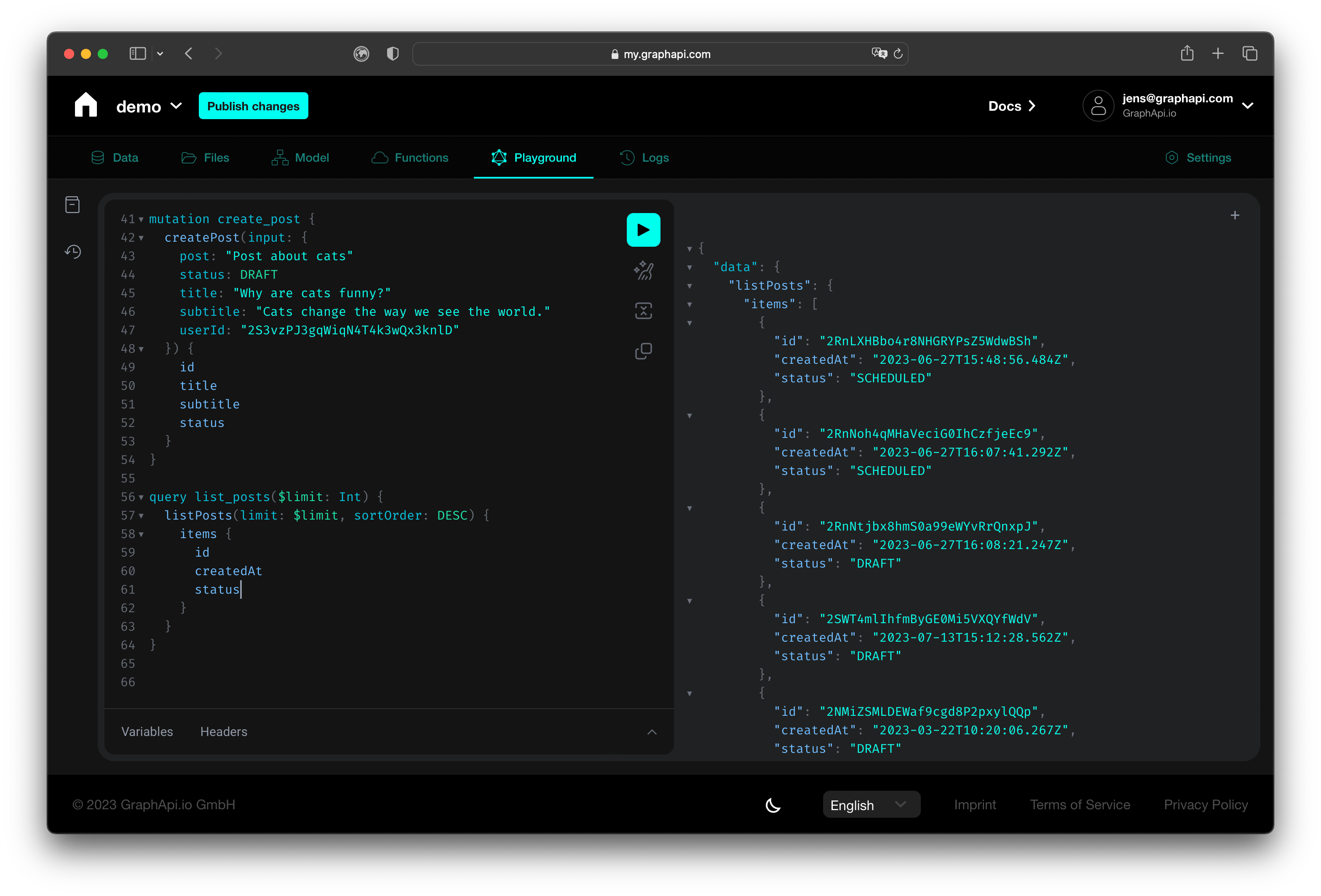Copy the query with the copy icon

click(x=643, y=351)
